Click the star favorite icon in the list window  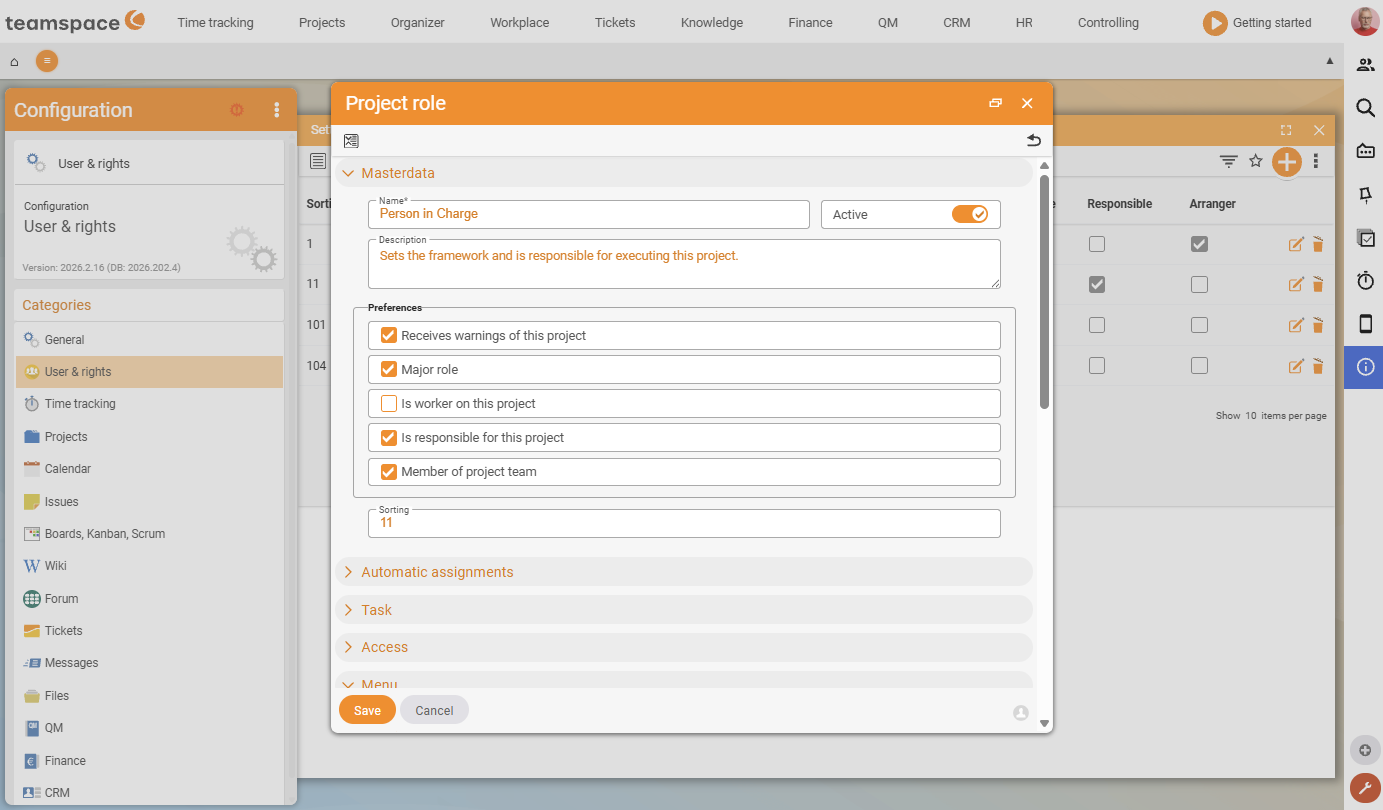pos(1256,160)
